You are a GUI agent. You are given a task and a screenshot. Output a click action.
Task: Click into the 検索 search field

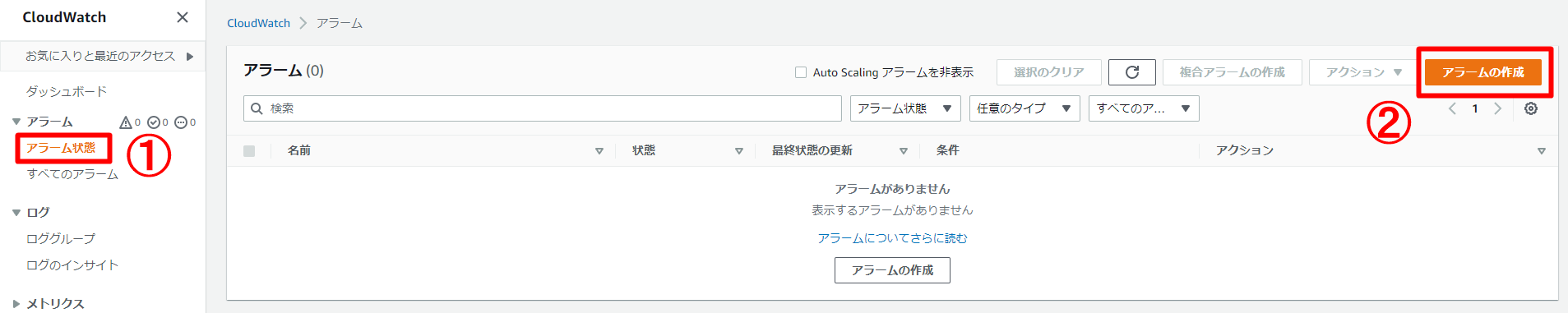[543, 108]
